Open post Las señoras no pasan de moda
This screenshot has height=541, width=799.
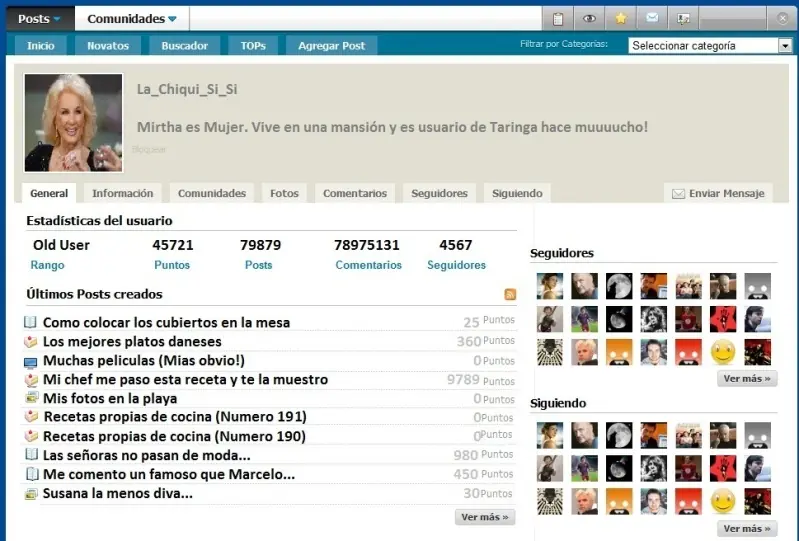147,455
